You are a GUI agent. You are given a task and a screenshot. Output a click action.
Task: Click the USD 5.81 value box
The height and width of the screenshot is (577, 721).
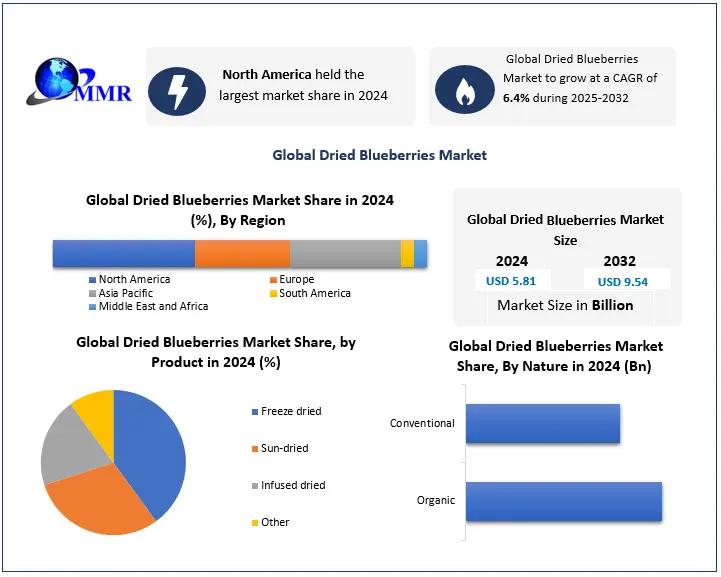click(x=512, y=281)
